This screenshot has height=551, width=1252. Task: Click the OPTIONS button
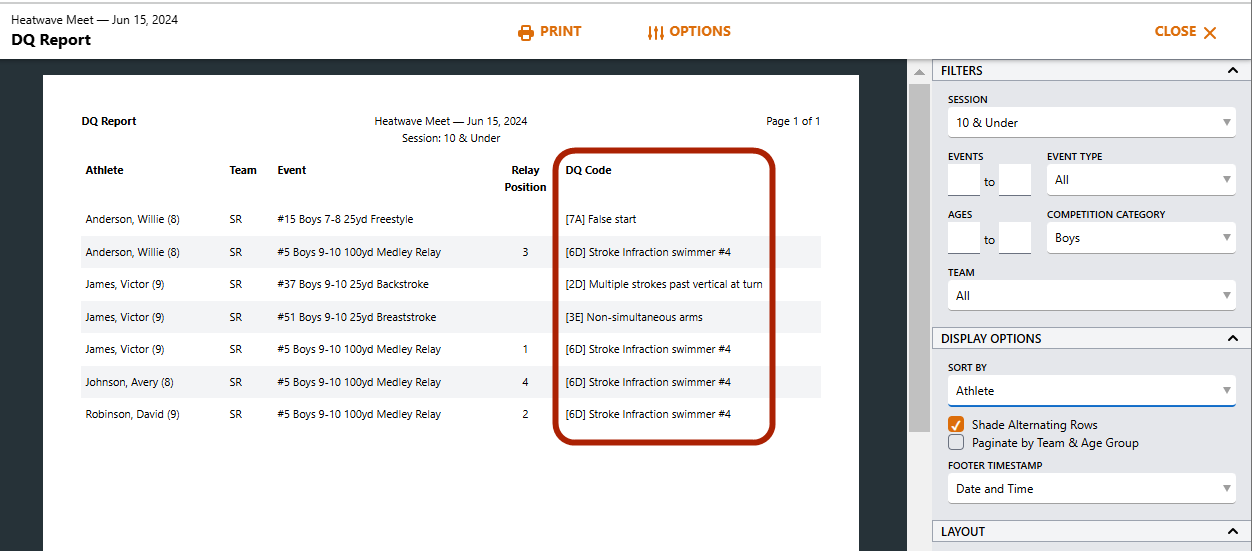coord(689,32)
